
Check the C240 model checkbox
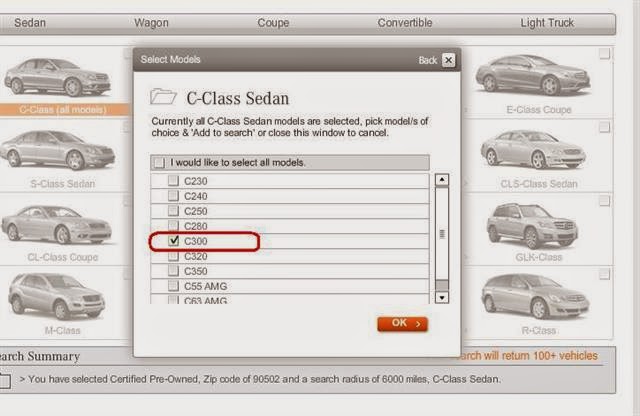coord(173,196)
